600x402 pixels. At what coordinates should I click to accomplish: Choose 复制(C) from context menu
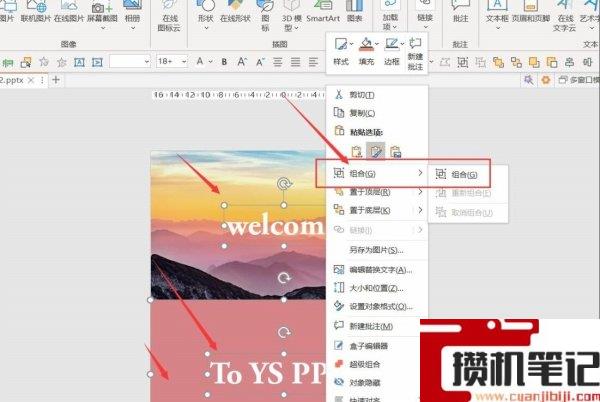click(x=379, y=113)
